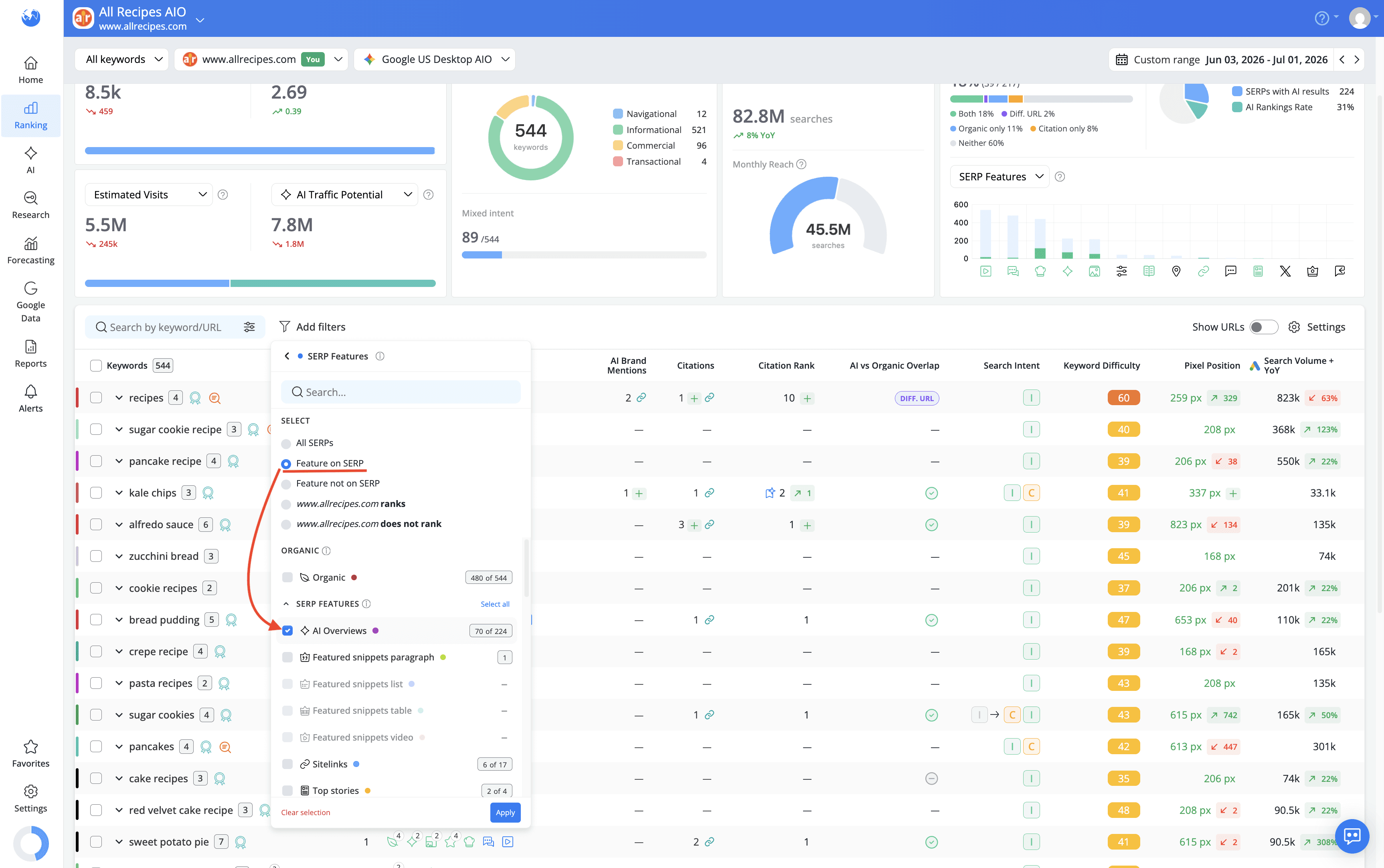The width and height of the screenshot is (1384, 868).
Task: Click the citation link icon in recipes row
Action: coord(710,398)
